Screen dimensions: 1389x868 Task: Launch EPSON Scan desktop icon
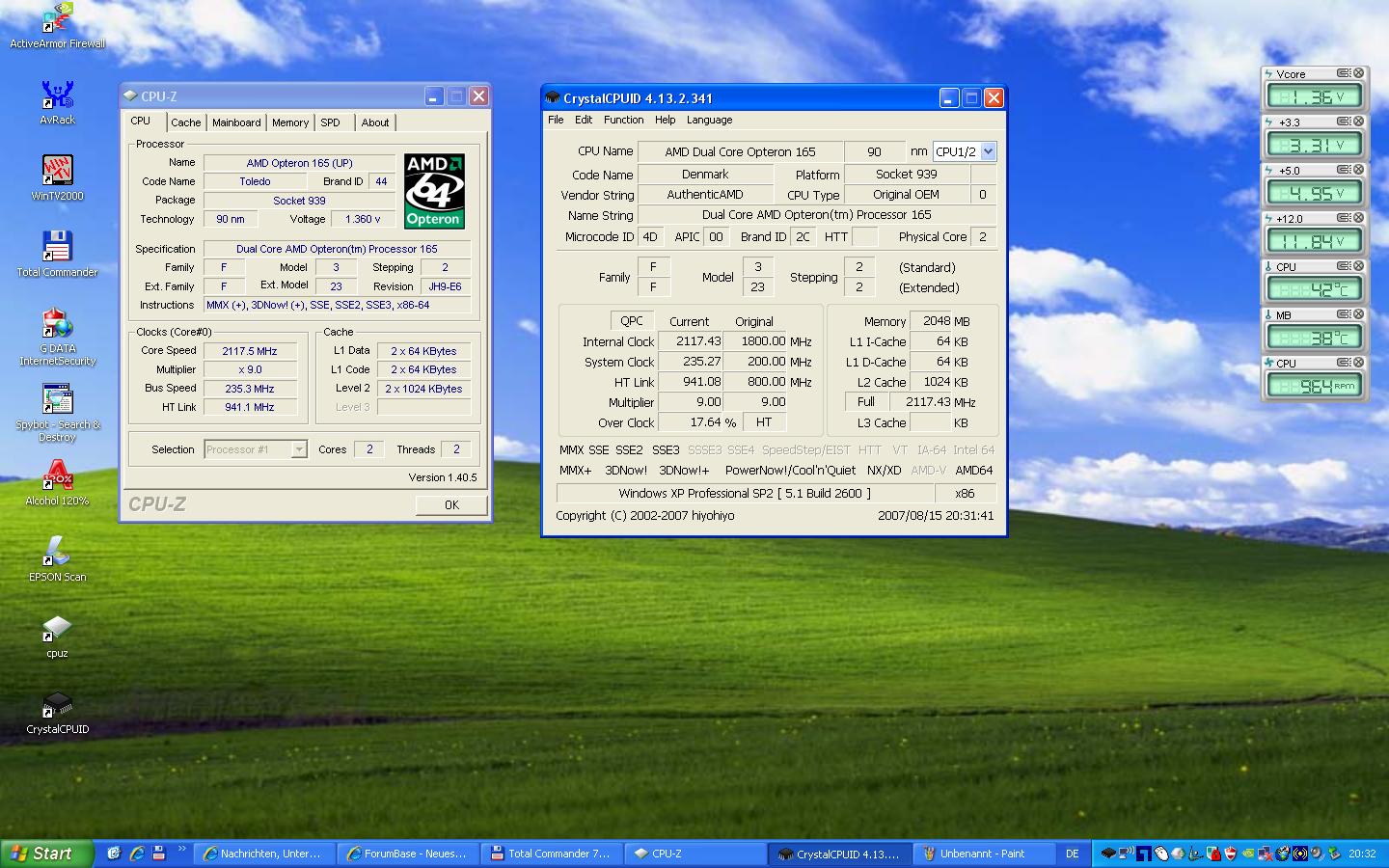57,559
